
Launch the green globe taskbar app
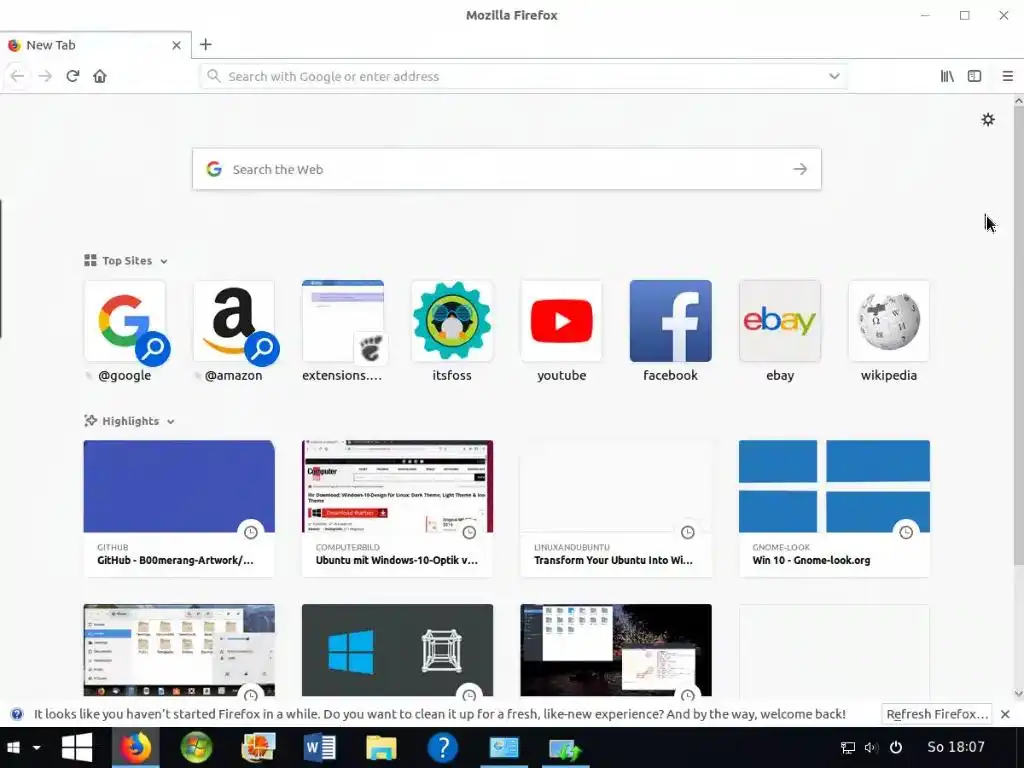point(196,748)
